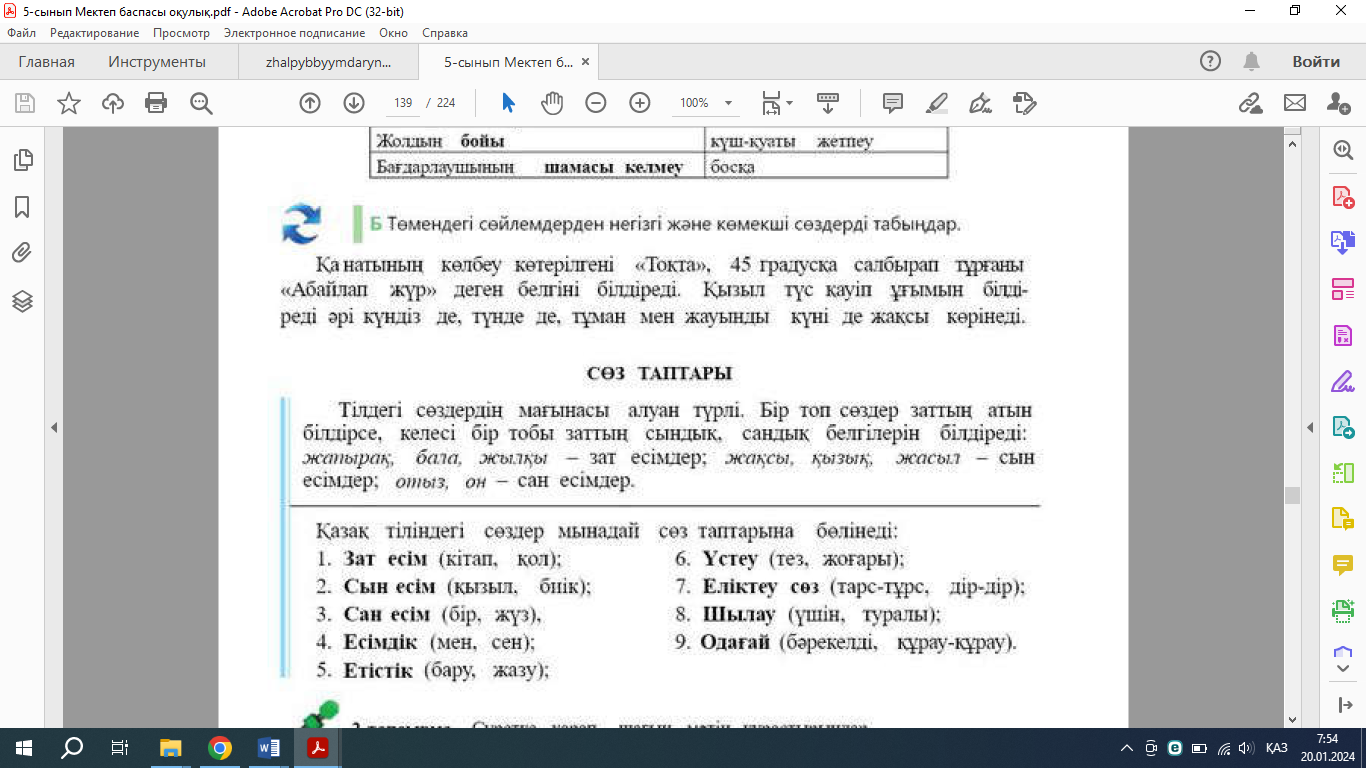Open the Create PDF tool in right pane
Screen dimensions: 1366x768
coord(1342,196)
